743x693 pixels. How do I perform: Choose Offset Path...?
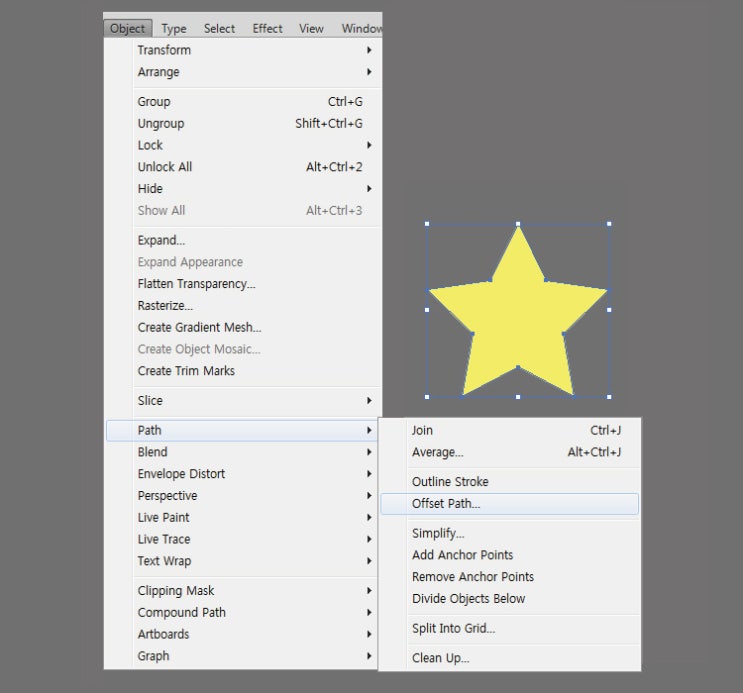click(509, 504)
